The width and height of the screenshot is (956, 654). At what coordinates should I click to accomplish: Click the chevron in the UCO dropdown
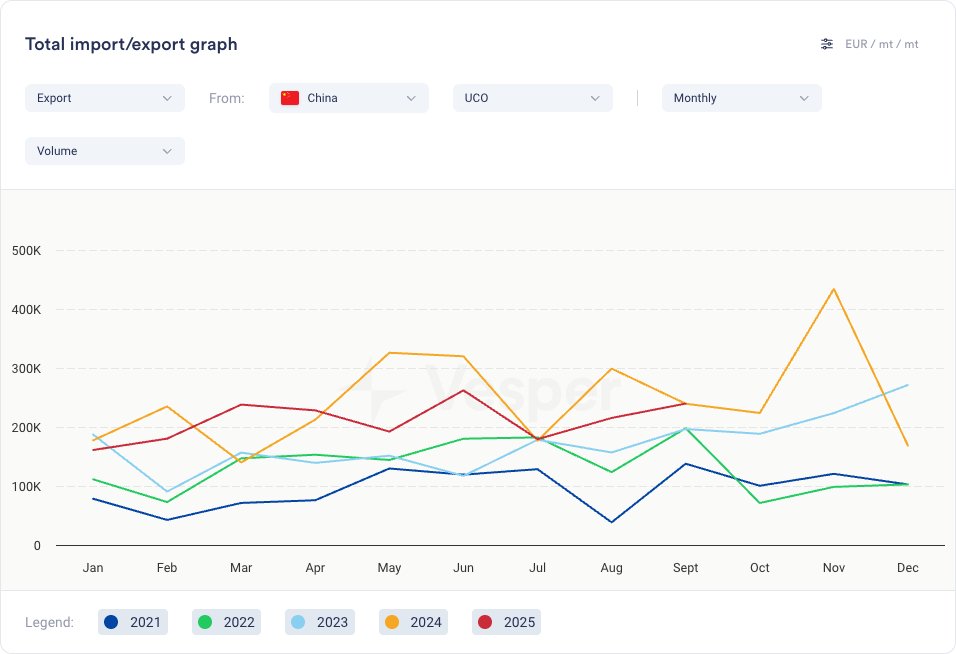click(x=595, y=98)
